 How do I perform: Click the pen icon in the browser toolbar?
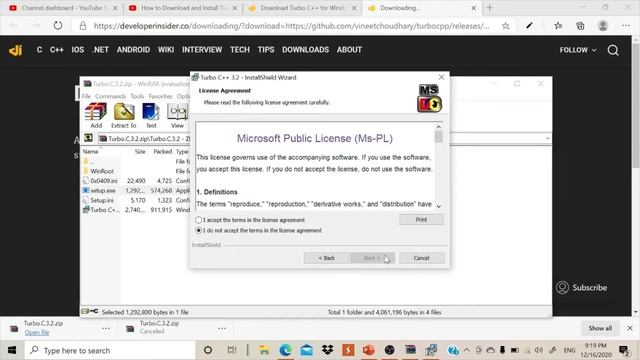click(529, 26)
